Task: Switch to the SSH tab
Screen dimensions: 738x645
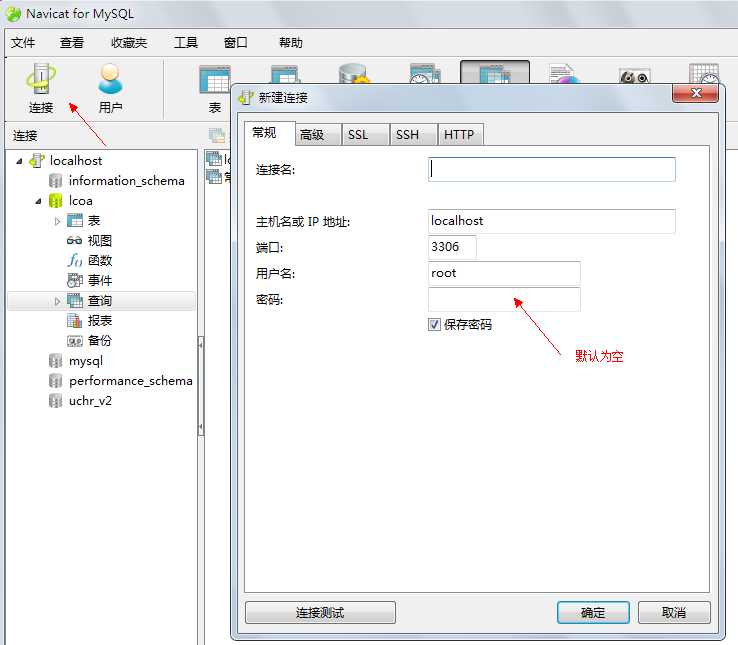Action: click(414, 135)
